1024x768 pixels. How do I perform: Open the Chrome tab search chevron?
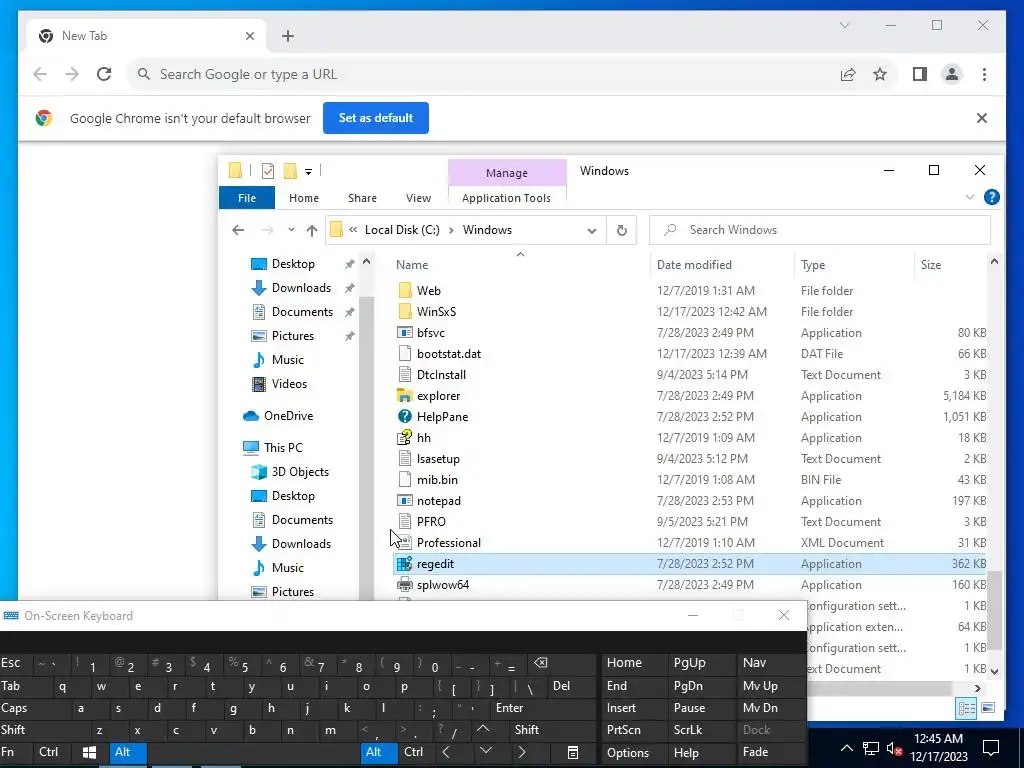click(844, 25)
